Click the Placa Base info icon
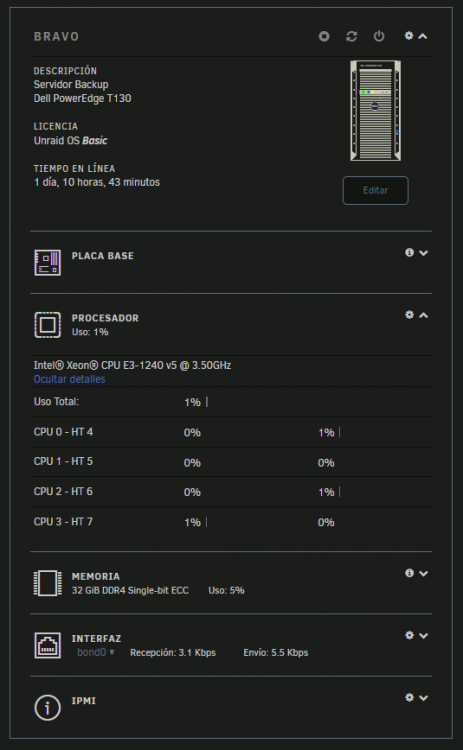Screen dimensions: 463x750 click(x=409, y=252)
